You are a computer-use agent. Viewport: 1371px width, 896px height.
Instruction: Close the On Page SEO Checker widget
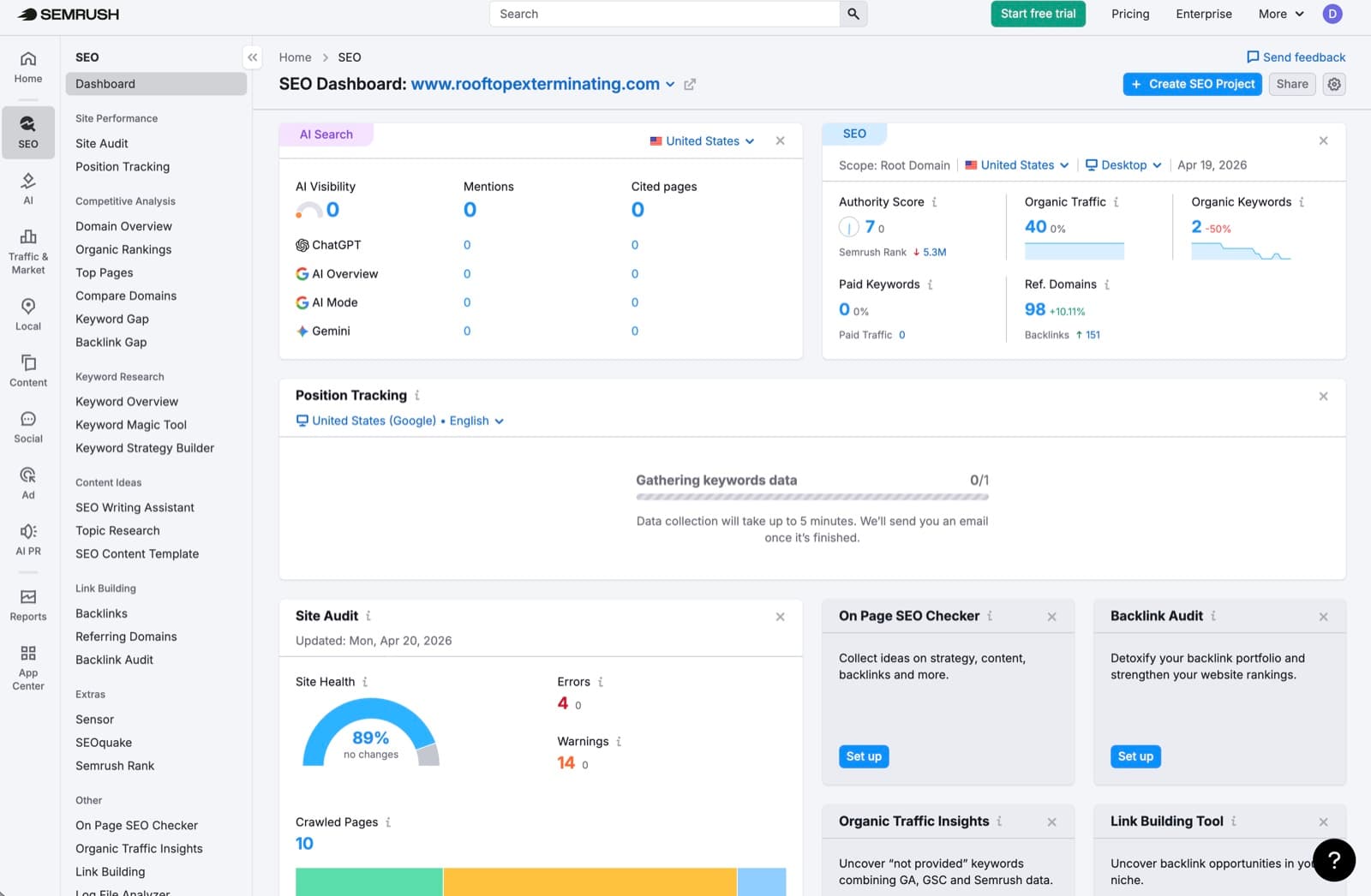(x=1051, y=617)
